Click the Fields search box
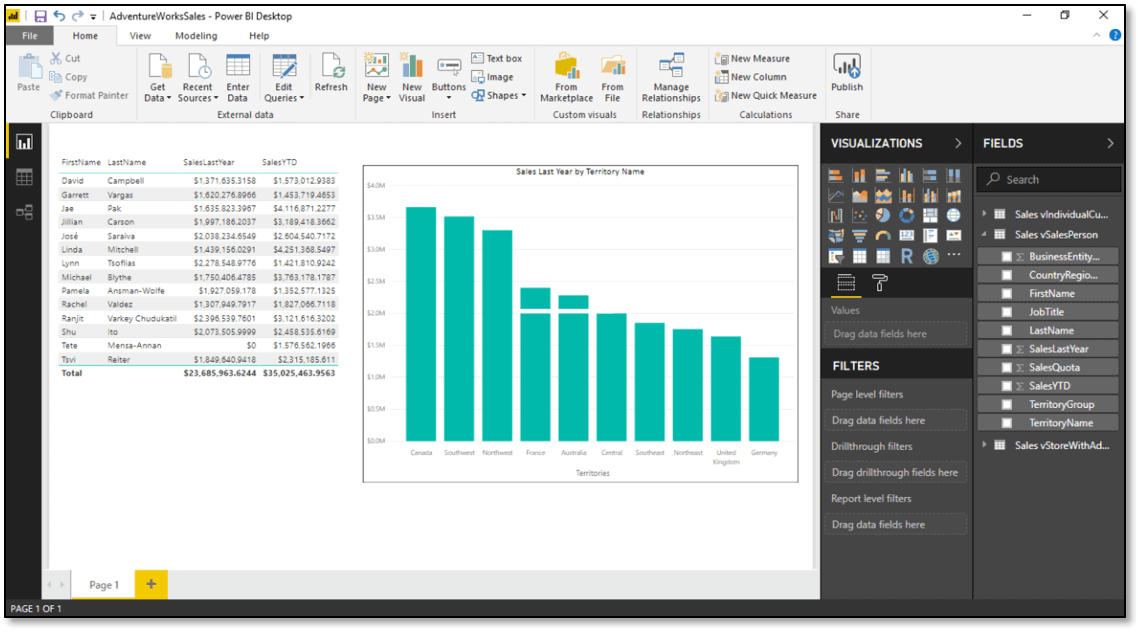Image resolution: width=1138 pixels, height=632 pixels. coord(1049,179)
